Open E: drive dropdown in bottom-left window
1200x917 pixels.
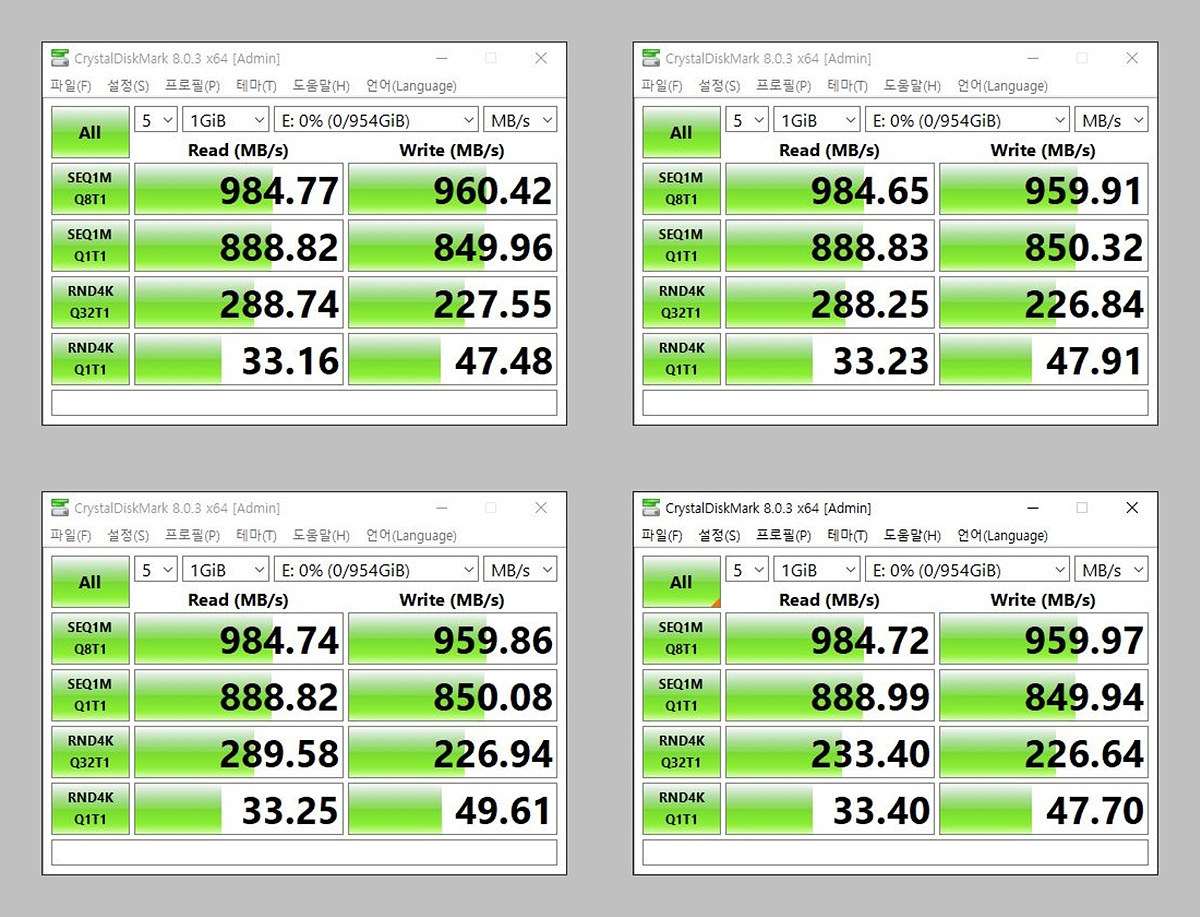click(x=376, y=570)
